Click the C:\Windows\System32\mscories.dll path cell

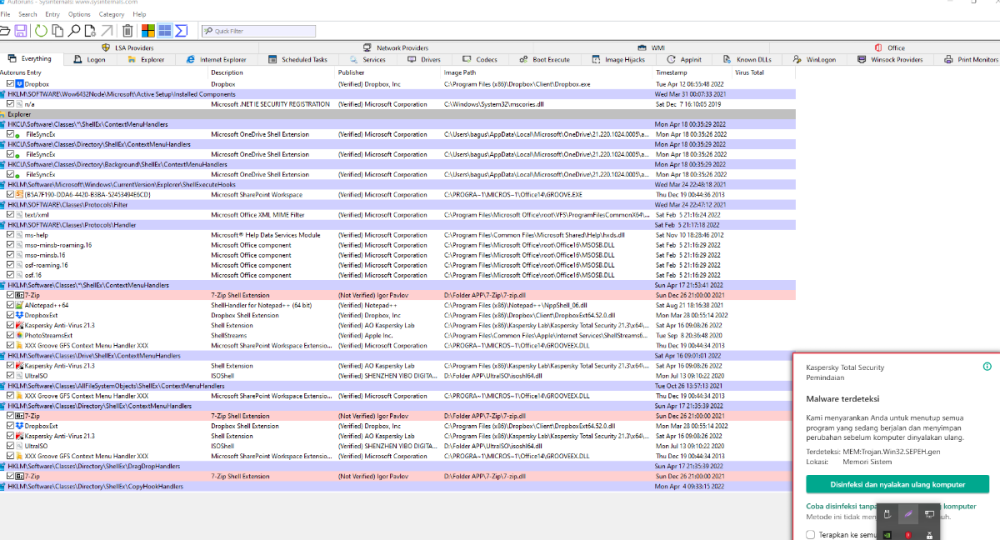[494, 104]
